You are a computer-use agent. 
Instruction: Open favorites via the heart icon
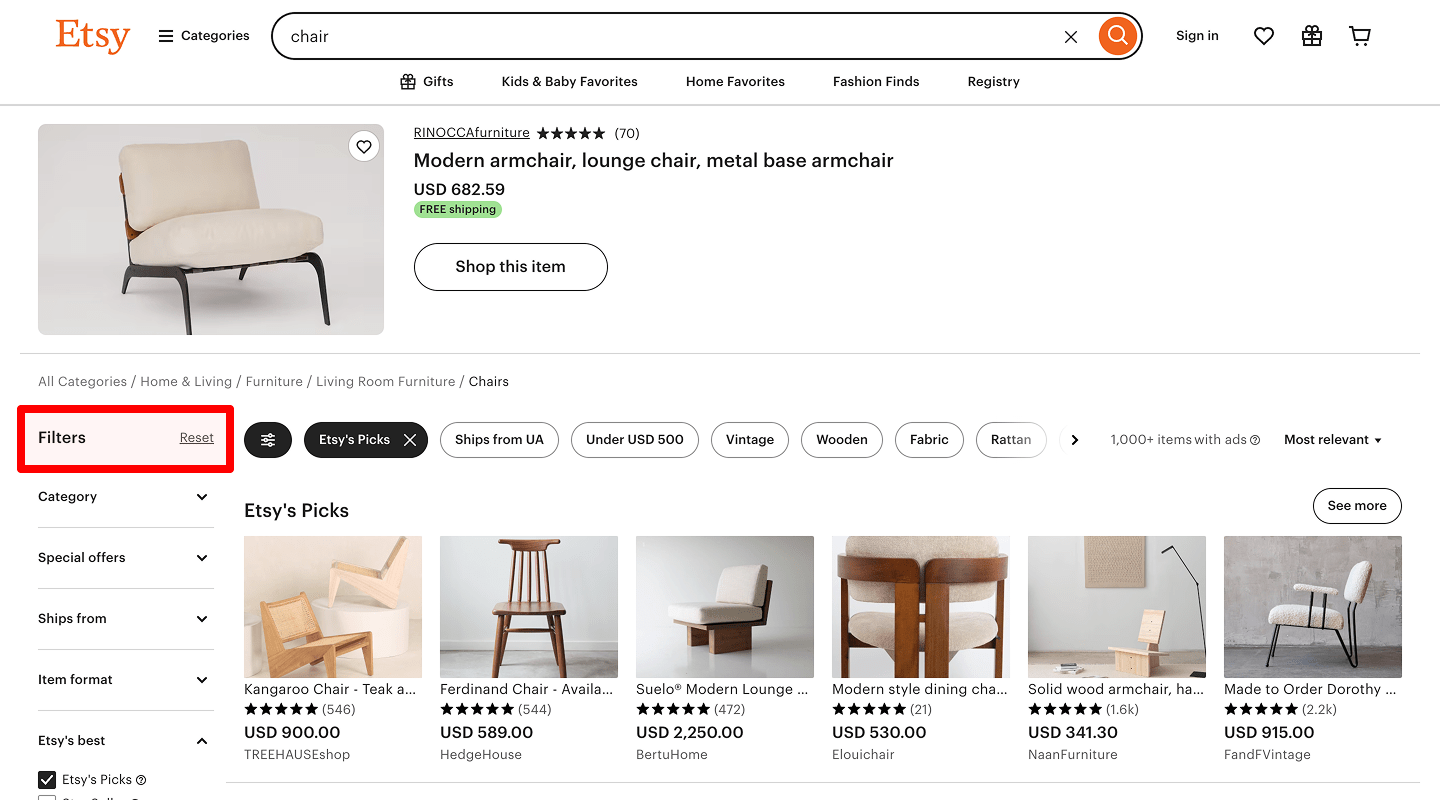[x=1263, y=35]
